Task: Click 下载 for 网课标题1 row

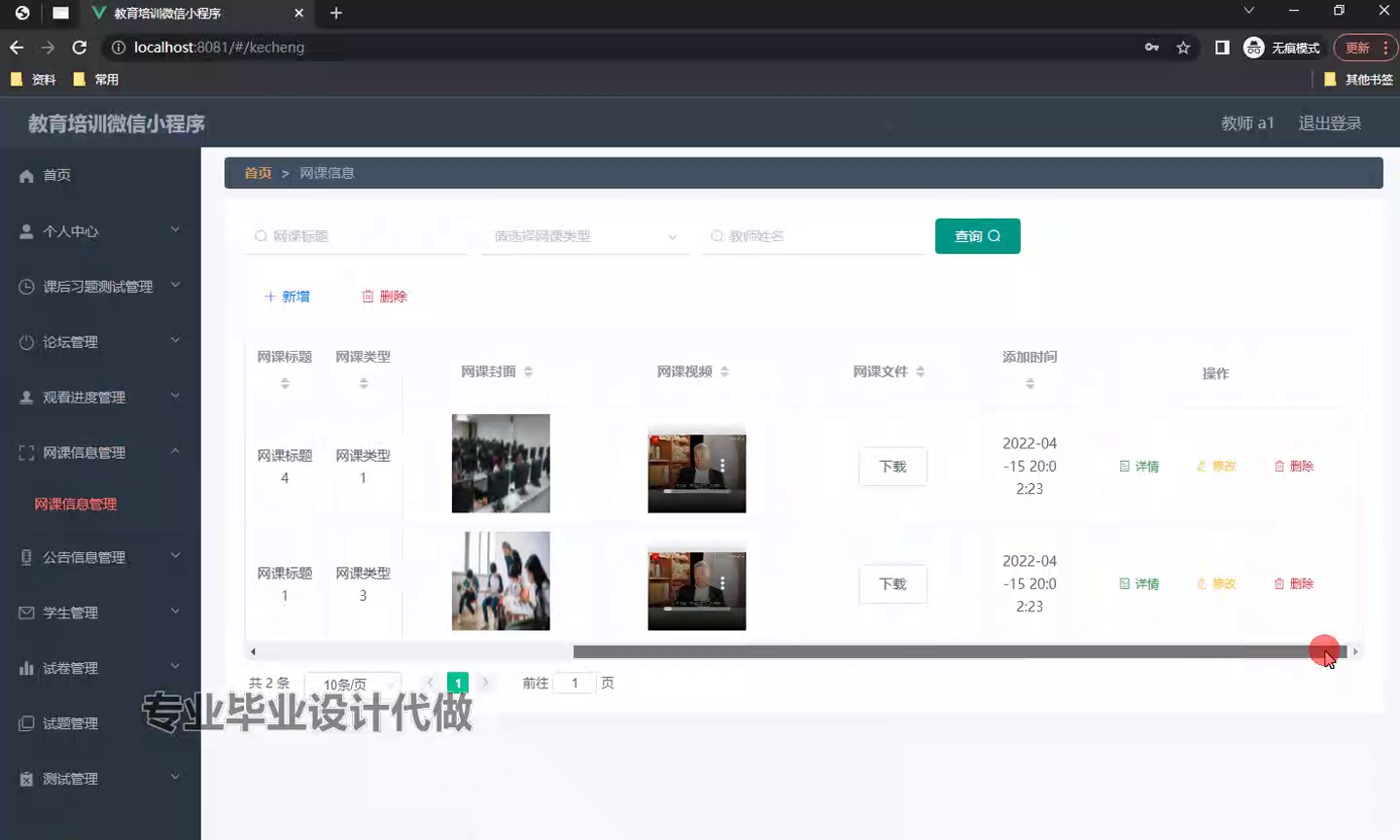Action: (x=892, y=584)
